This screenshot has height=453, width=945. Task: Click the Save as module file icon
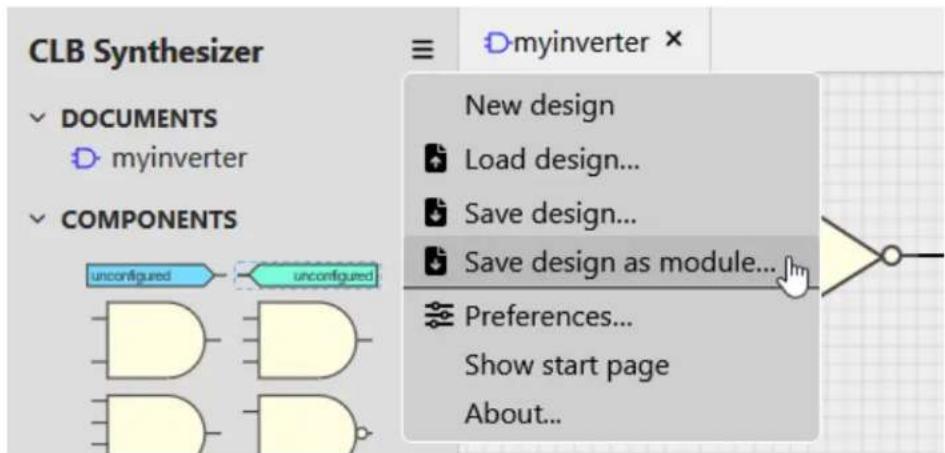[x=435, y=262]
